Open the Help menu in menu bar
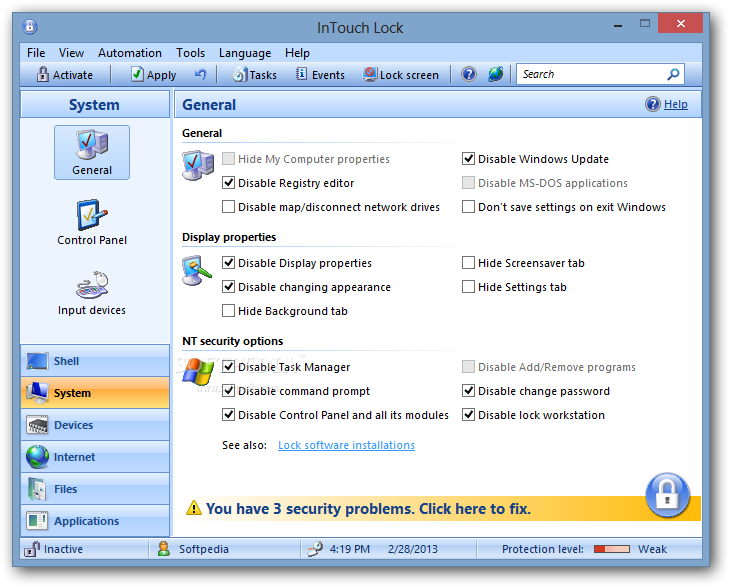Viewport: 730px width, 587px height. [297, 53]
